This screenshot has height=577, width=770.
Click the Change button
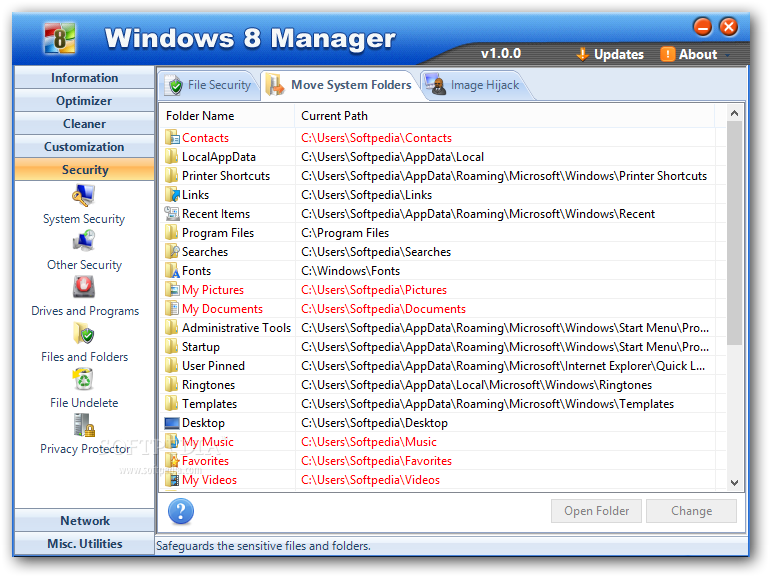click(691, 511)
